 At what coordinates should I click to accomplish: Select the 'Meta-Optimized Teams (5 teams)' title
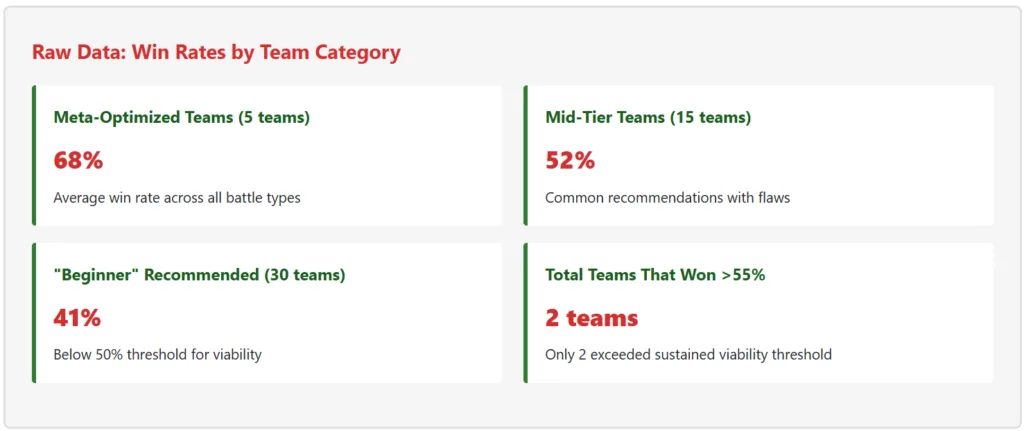click(181, 117)
